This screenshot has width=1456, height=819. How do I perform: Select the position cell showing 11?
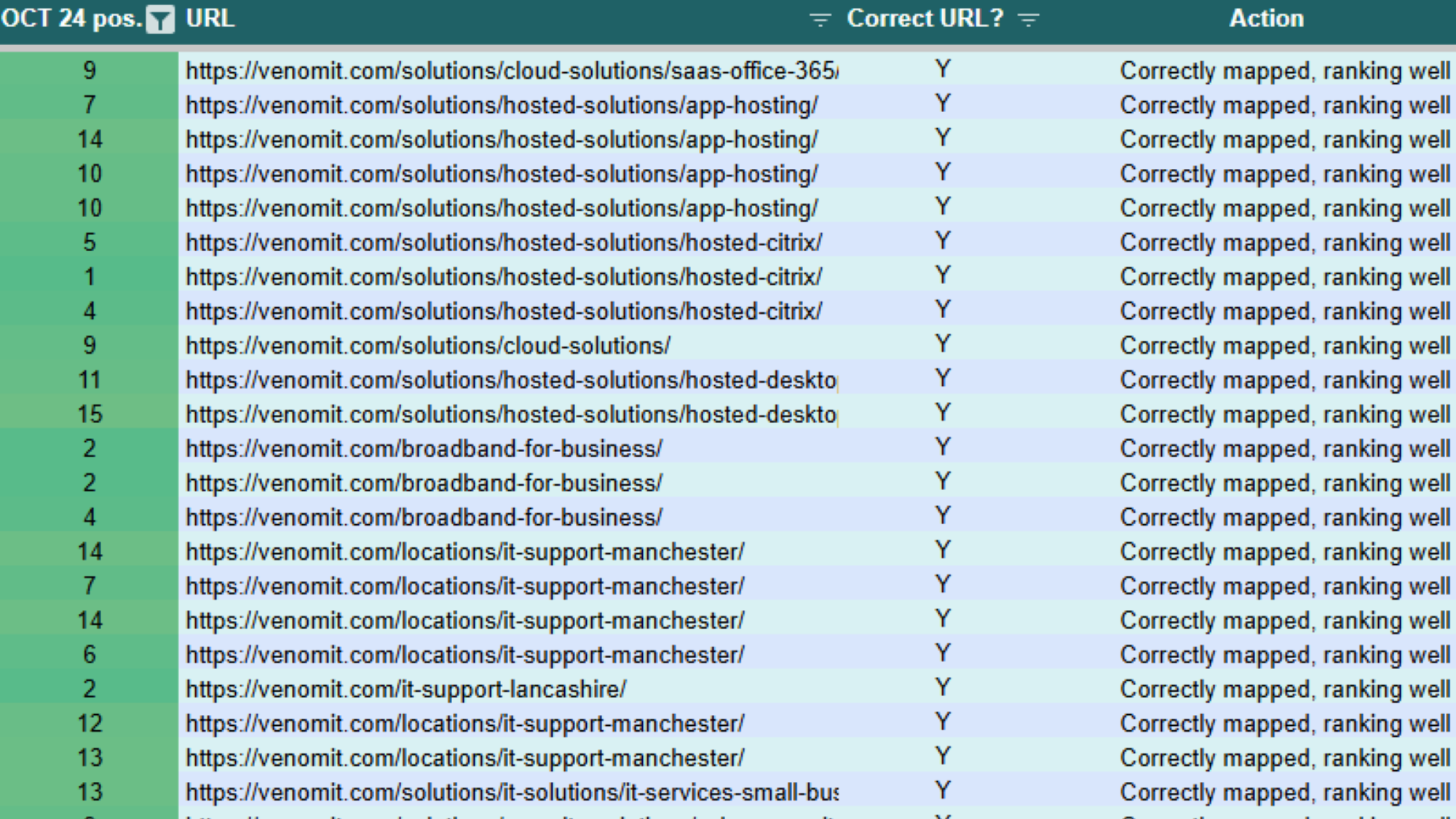pyautogui.click(x=90, y=380)
